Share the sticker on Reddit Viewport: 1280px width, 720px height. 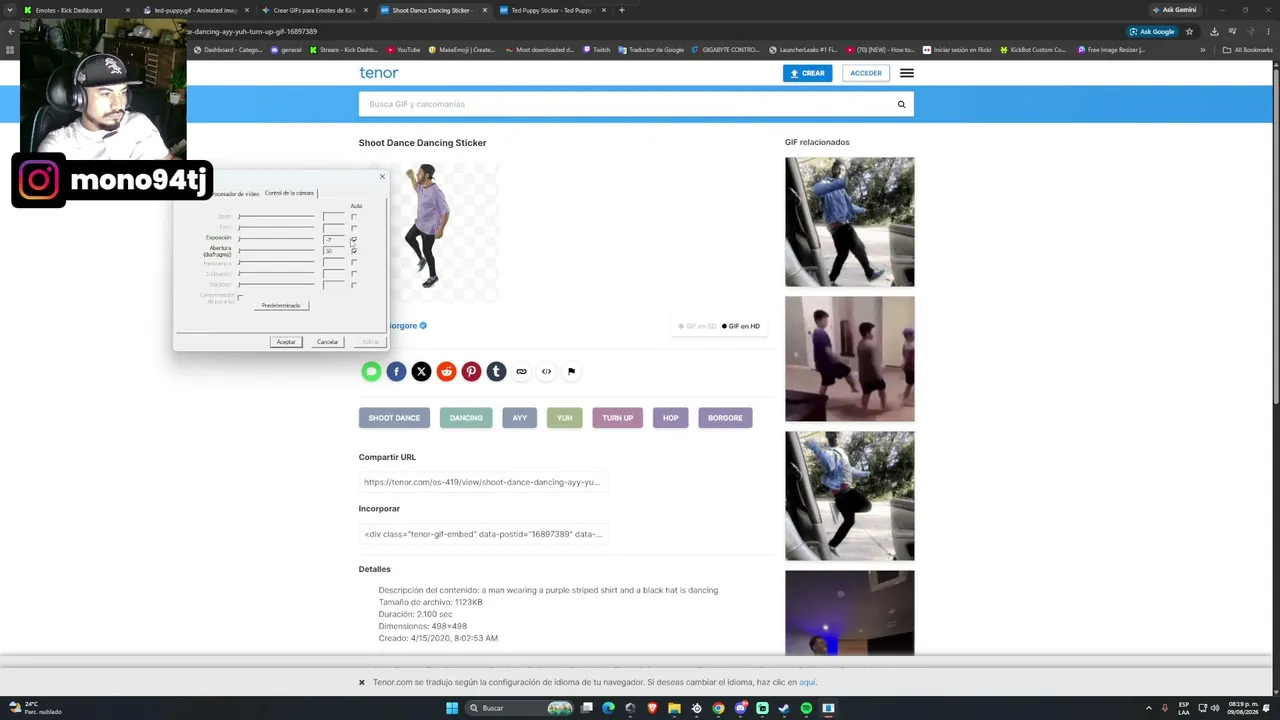pos(446,372)
